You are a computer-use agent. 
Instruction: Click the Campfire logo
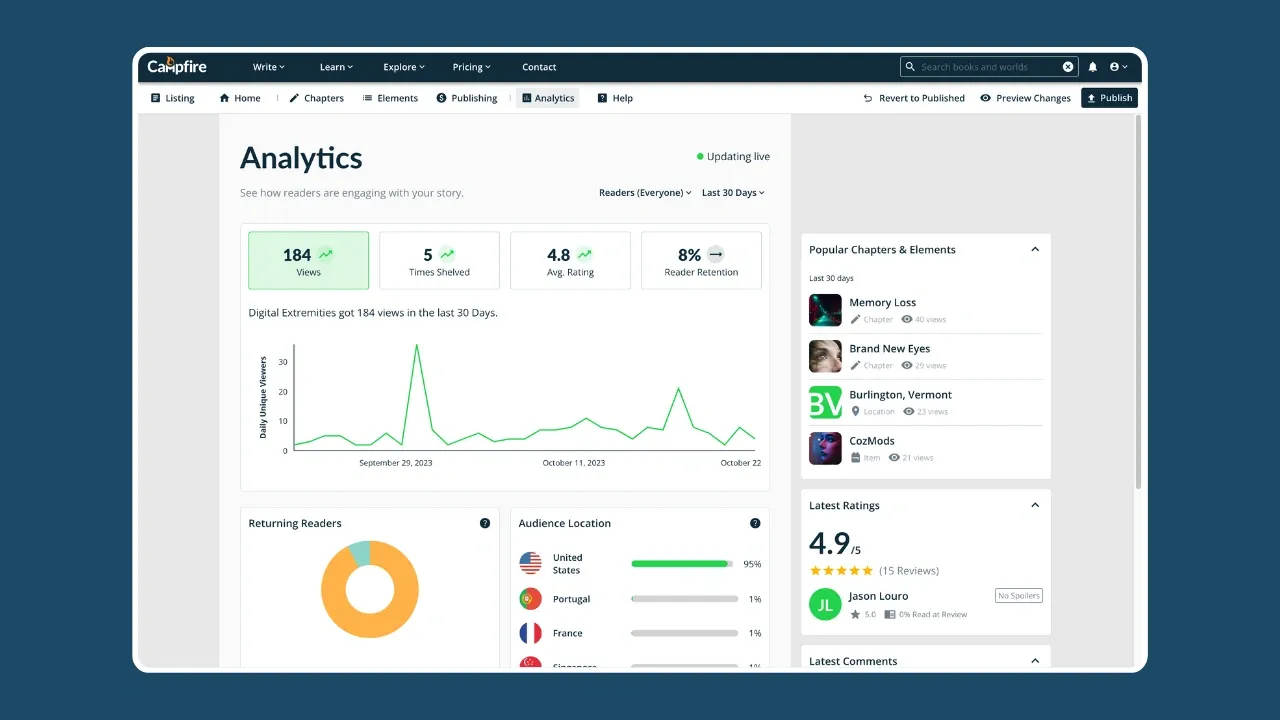[176, 66]
